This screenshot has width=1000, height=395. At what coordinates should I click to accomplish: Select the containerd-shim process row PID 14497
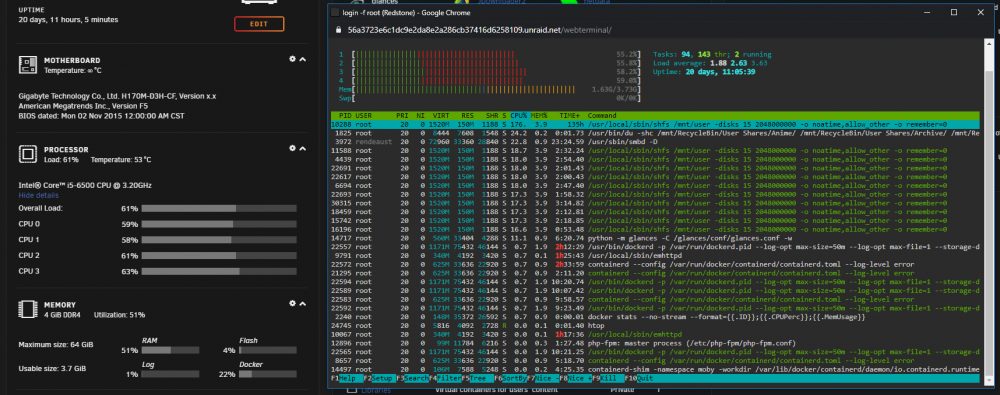click(x=655, y=369)
